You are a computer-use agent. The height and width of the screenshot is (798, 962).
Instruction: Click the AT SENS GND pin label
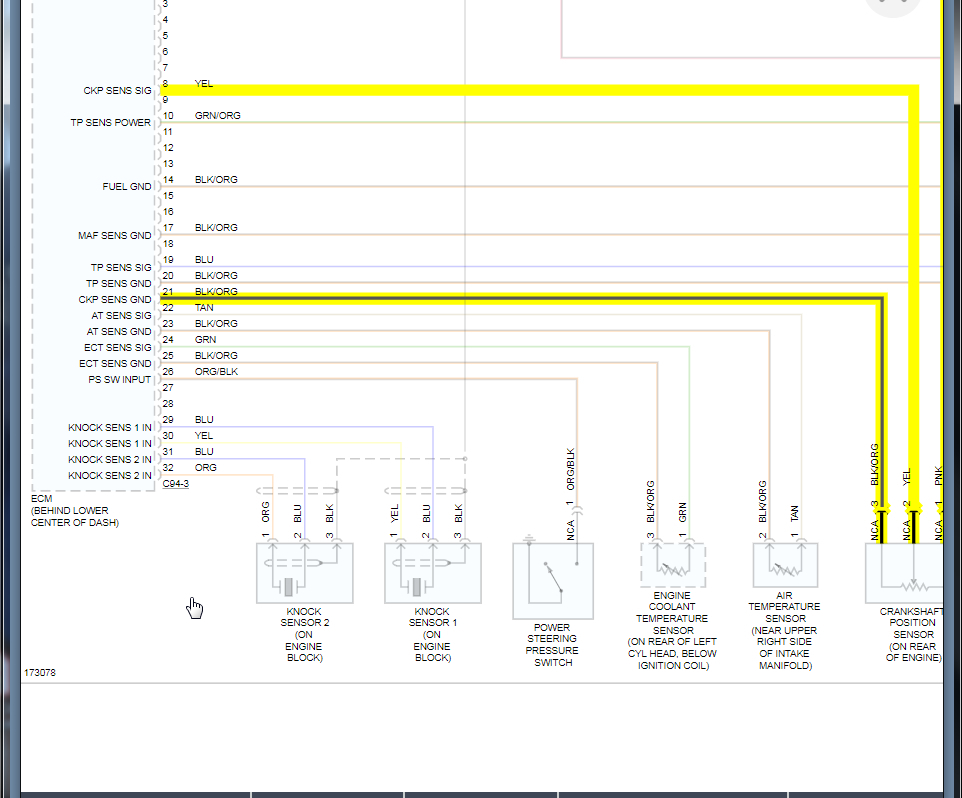[x=119, y=331]
